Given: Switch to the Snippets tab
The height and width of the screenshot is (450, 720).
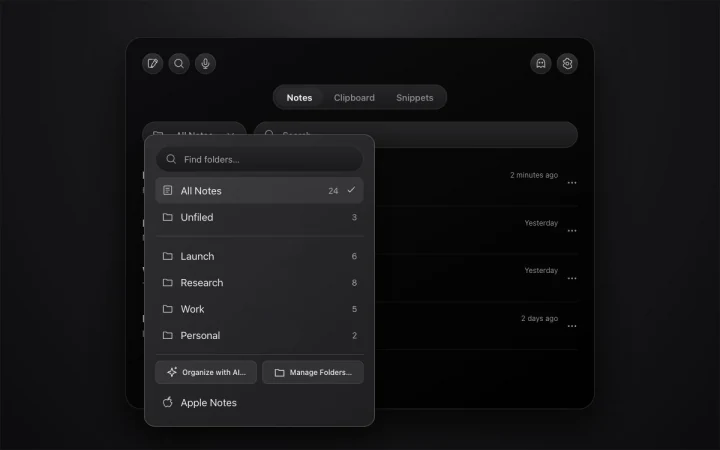Looking at the screenshot, I should point(415,97).
